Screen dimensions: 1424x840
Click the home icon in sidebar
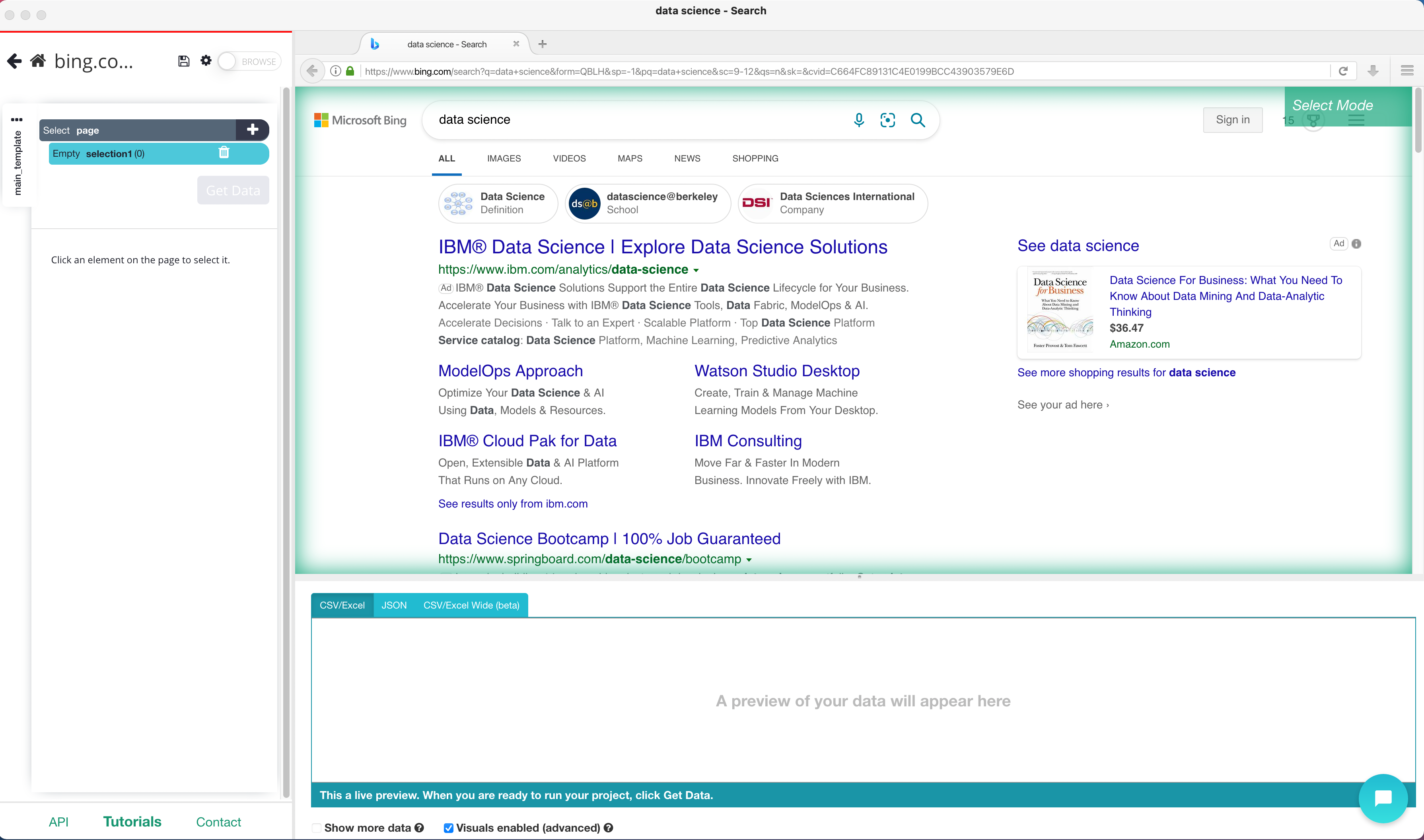point(38,60)
